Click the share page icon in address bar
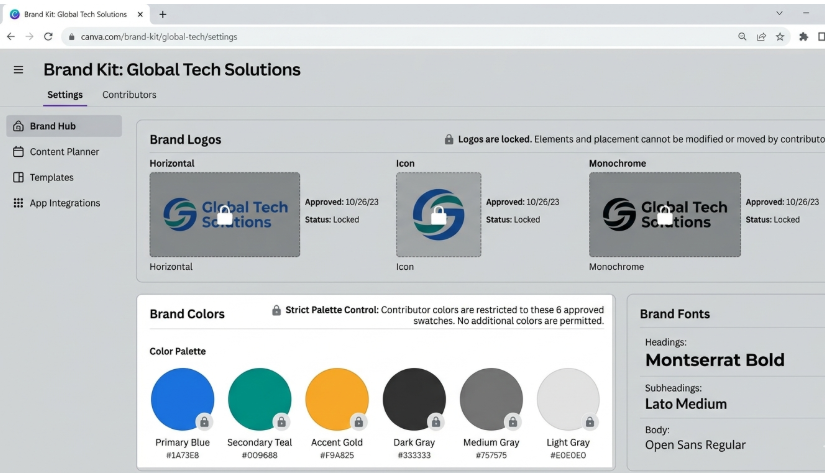 761,36
